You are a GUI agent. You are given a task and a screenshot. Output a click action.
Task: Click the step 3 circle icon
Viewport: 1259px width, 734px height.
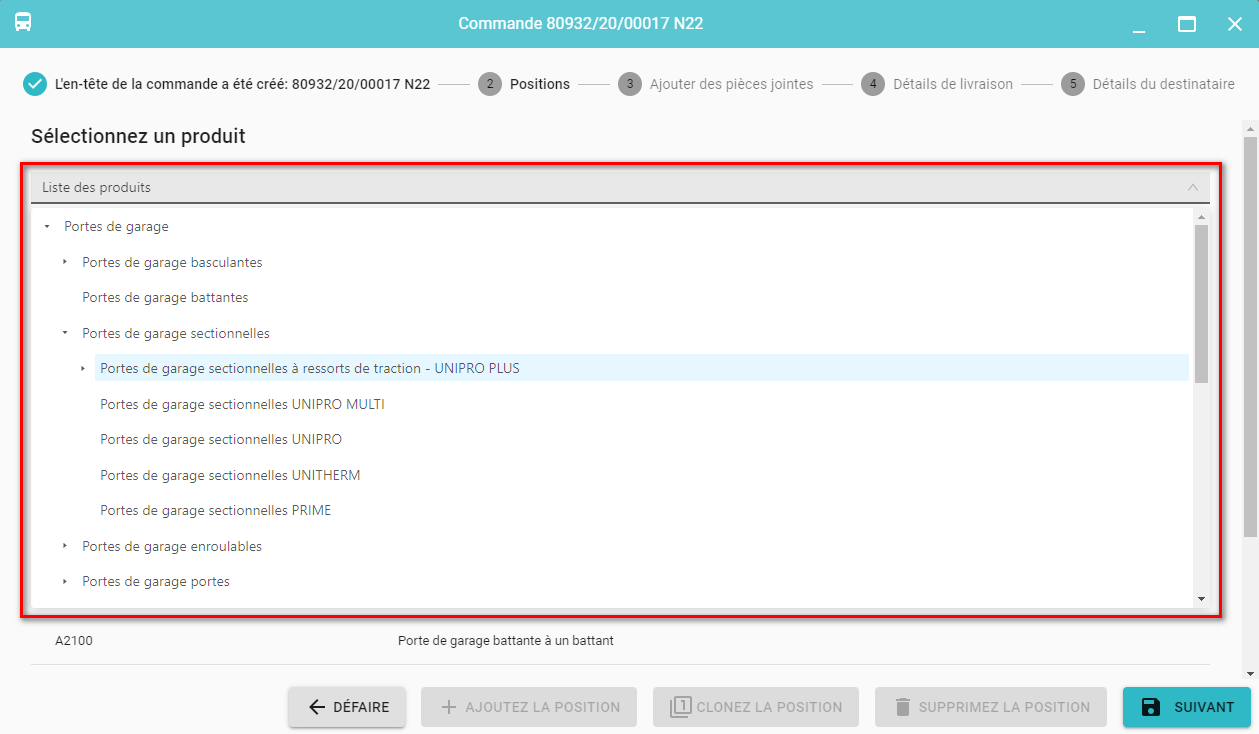[629, 84]
